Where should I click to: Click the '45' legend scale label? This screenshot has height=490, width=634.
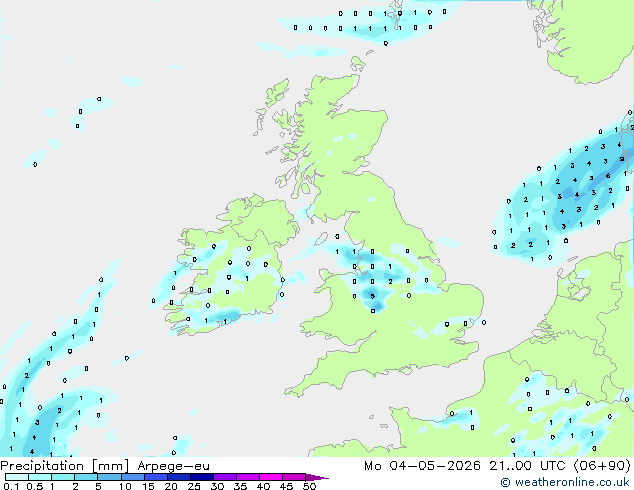(x=286, y=486)
